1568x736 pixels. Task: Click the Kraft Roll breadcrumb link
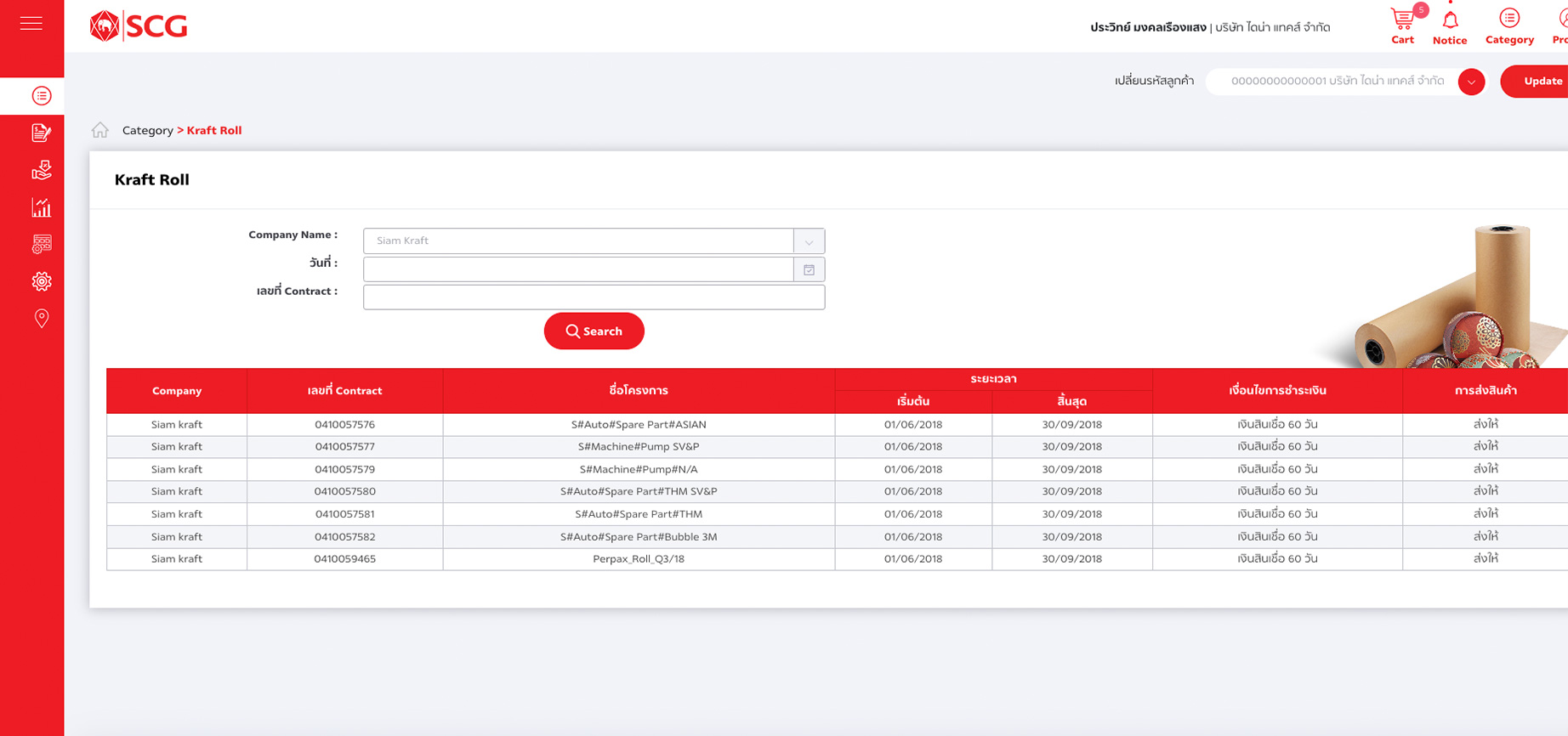point(214,130)
